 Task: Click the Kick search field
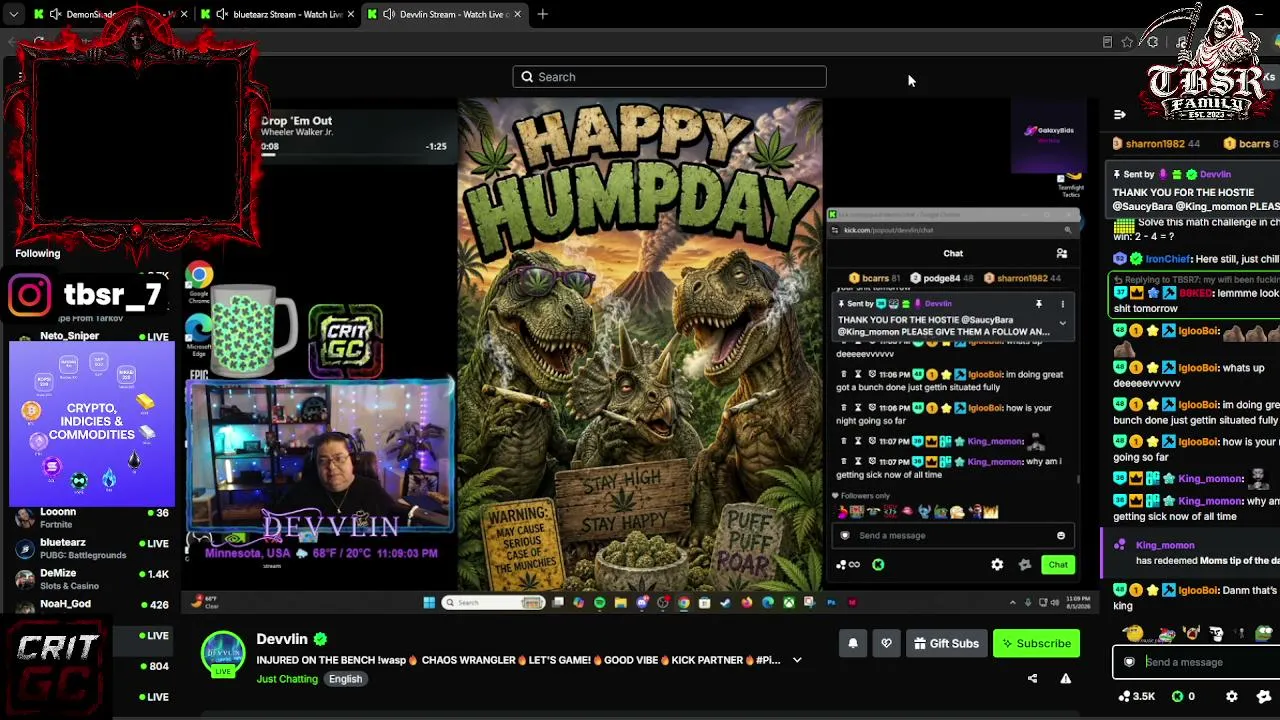coord(669,77)
